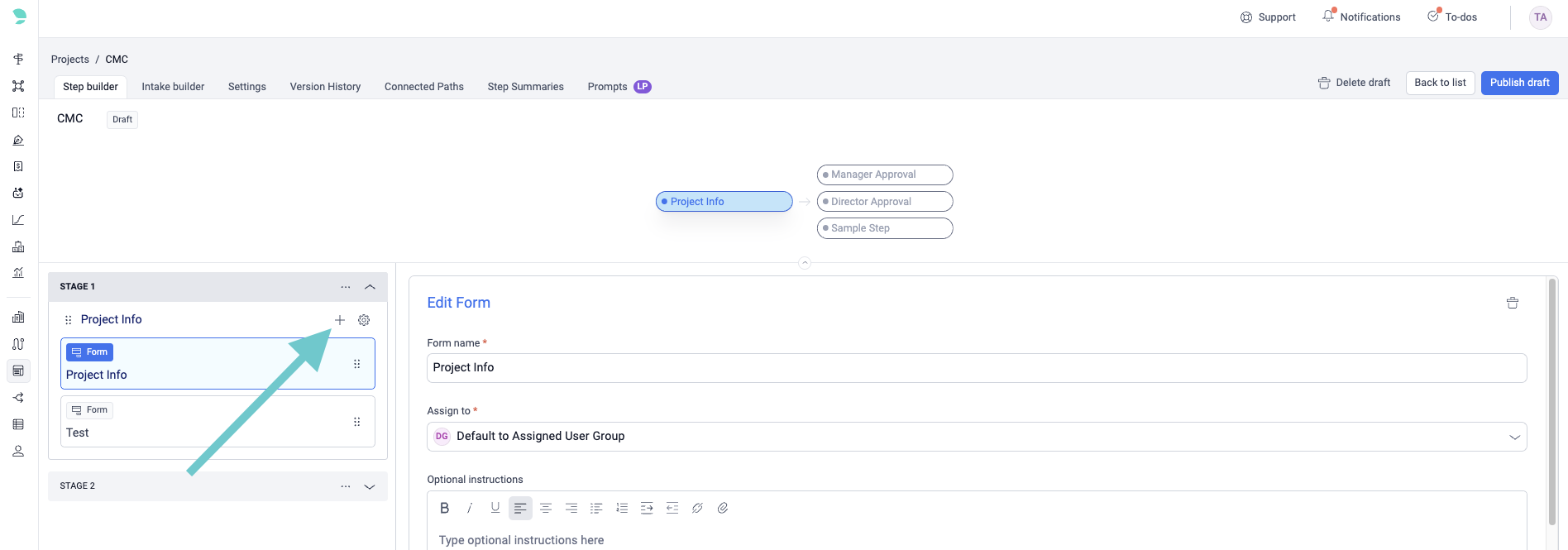Delete the form using trash icon

(1512, 304)
